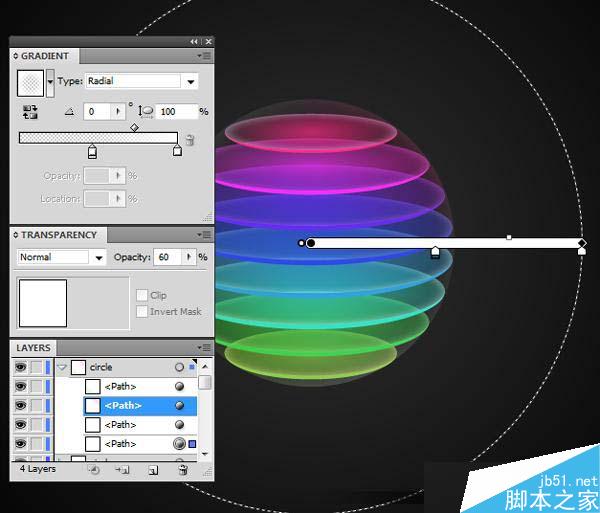Screen dimensions: 600x513
Task: Click the gradient angle icon
Action: click(70, 112)
